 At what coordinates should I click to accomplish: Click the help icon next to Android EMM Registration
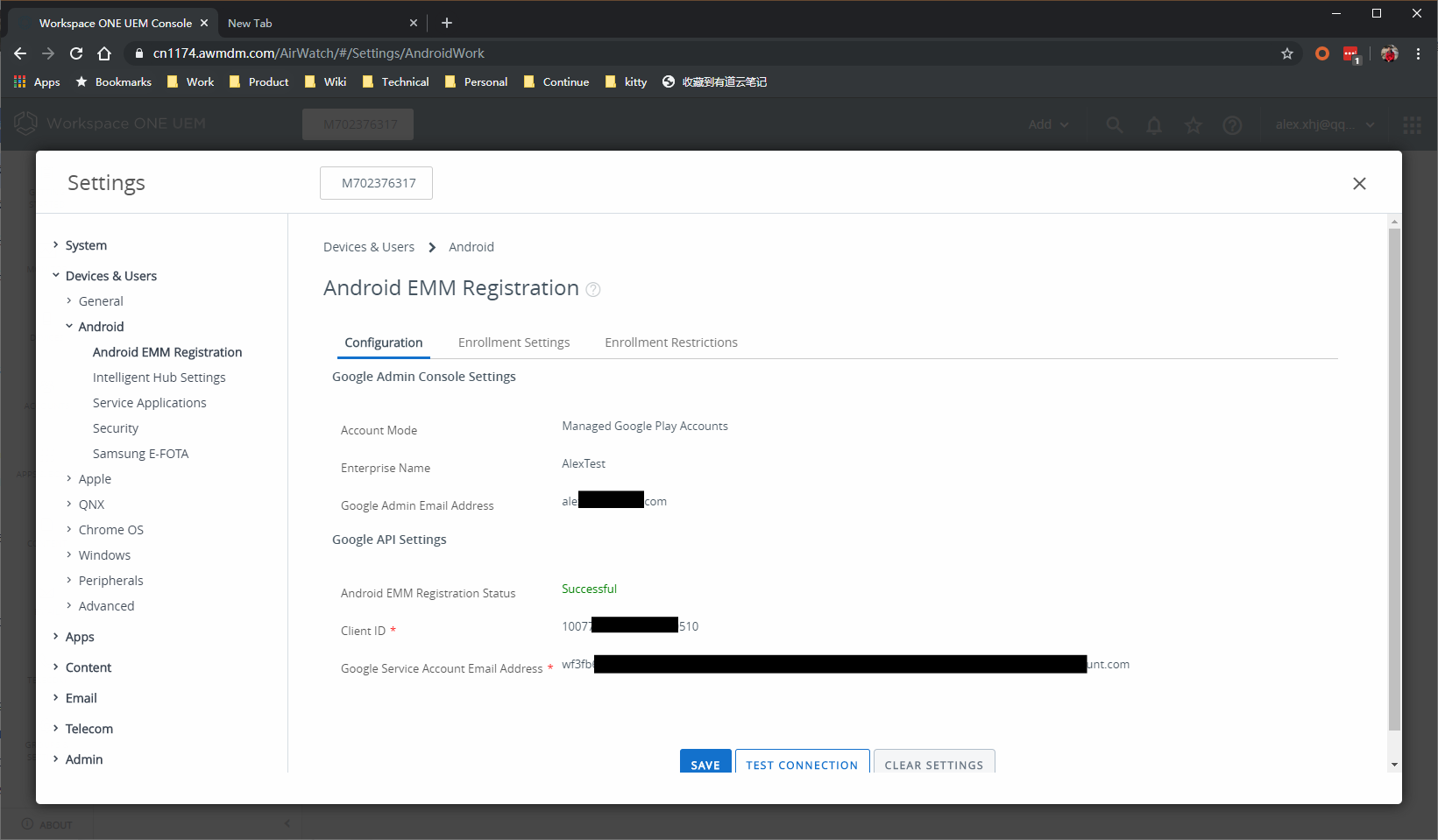(593, 290)
